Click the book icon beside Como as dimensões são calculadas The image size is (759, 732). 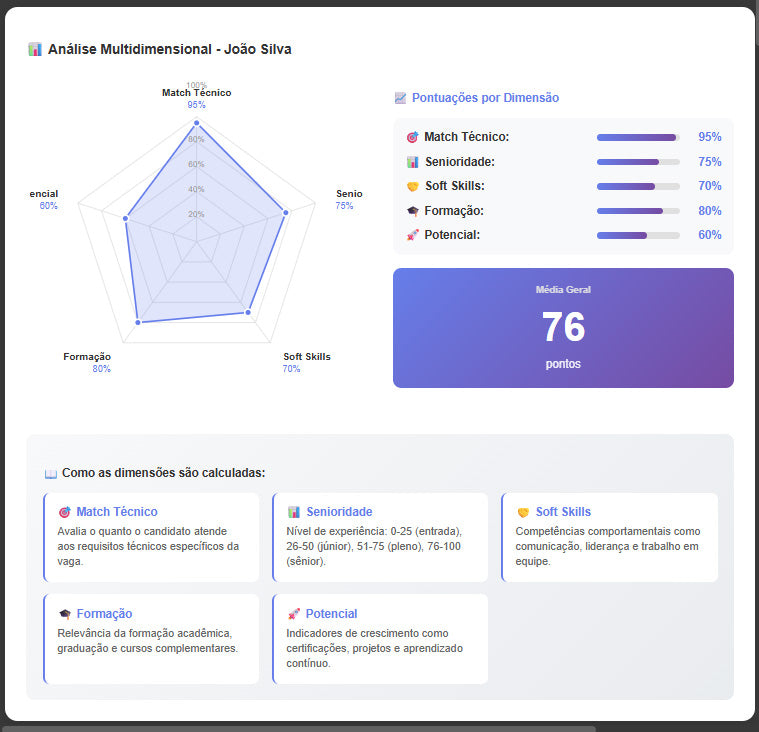[x=51, y=473]
